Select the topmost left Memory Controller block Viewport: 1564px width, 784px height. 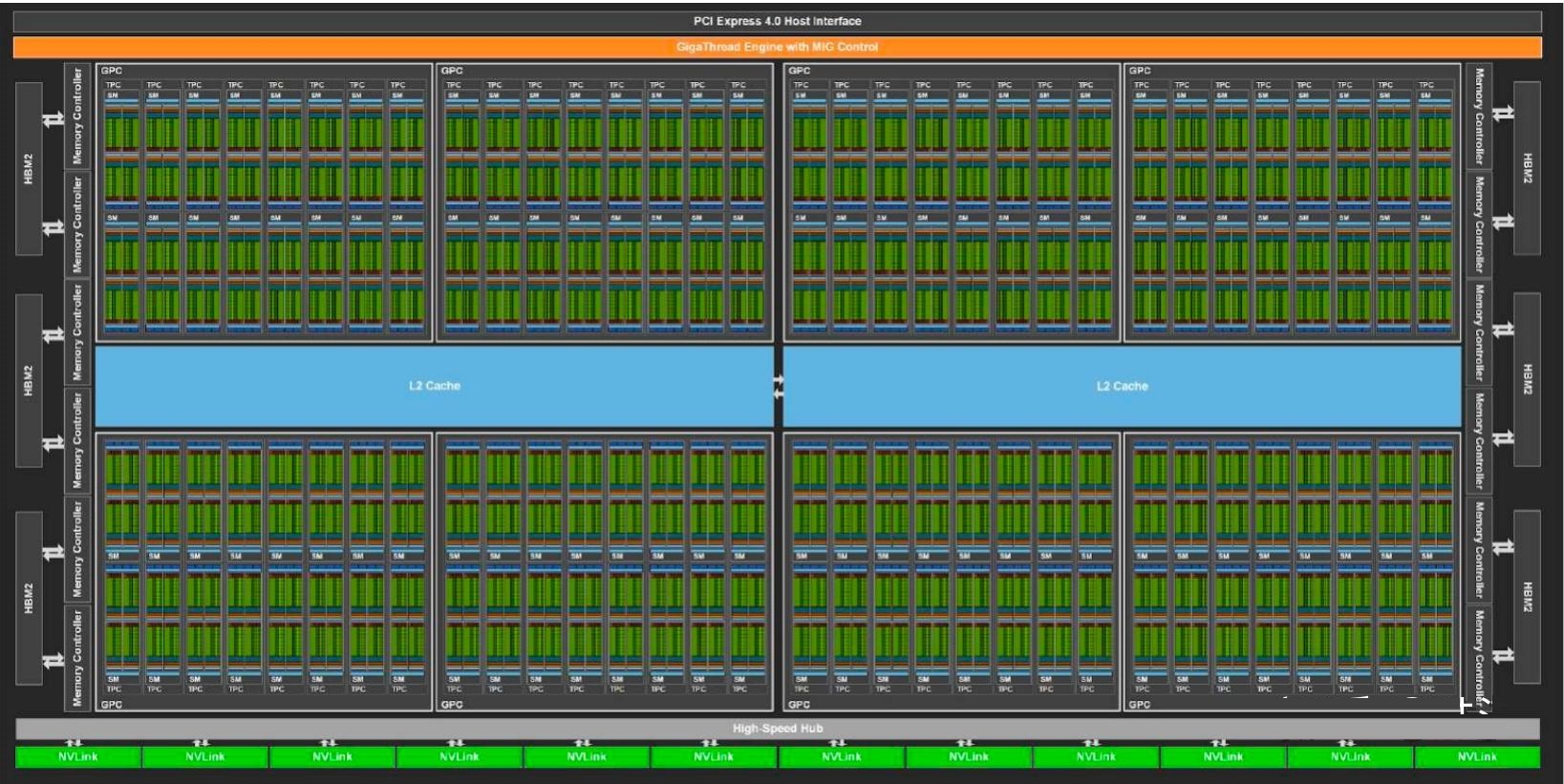[77, 116]
